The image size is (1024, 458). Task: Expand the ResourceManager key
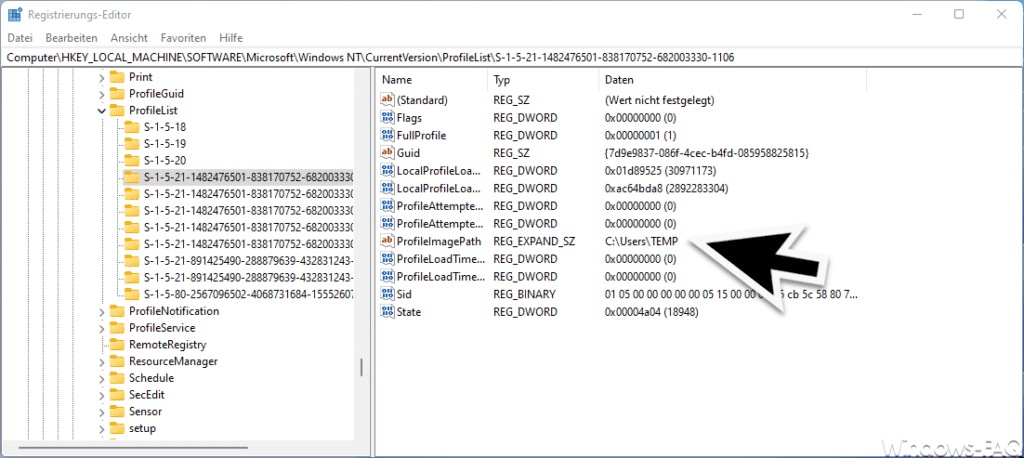point(101,361)
